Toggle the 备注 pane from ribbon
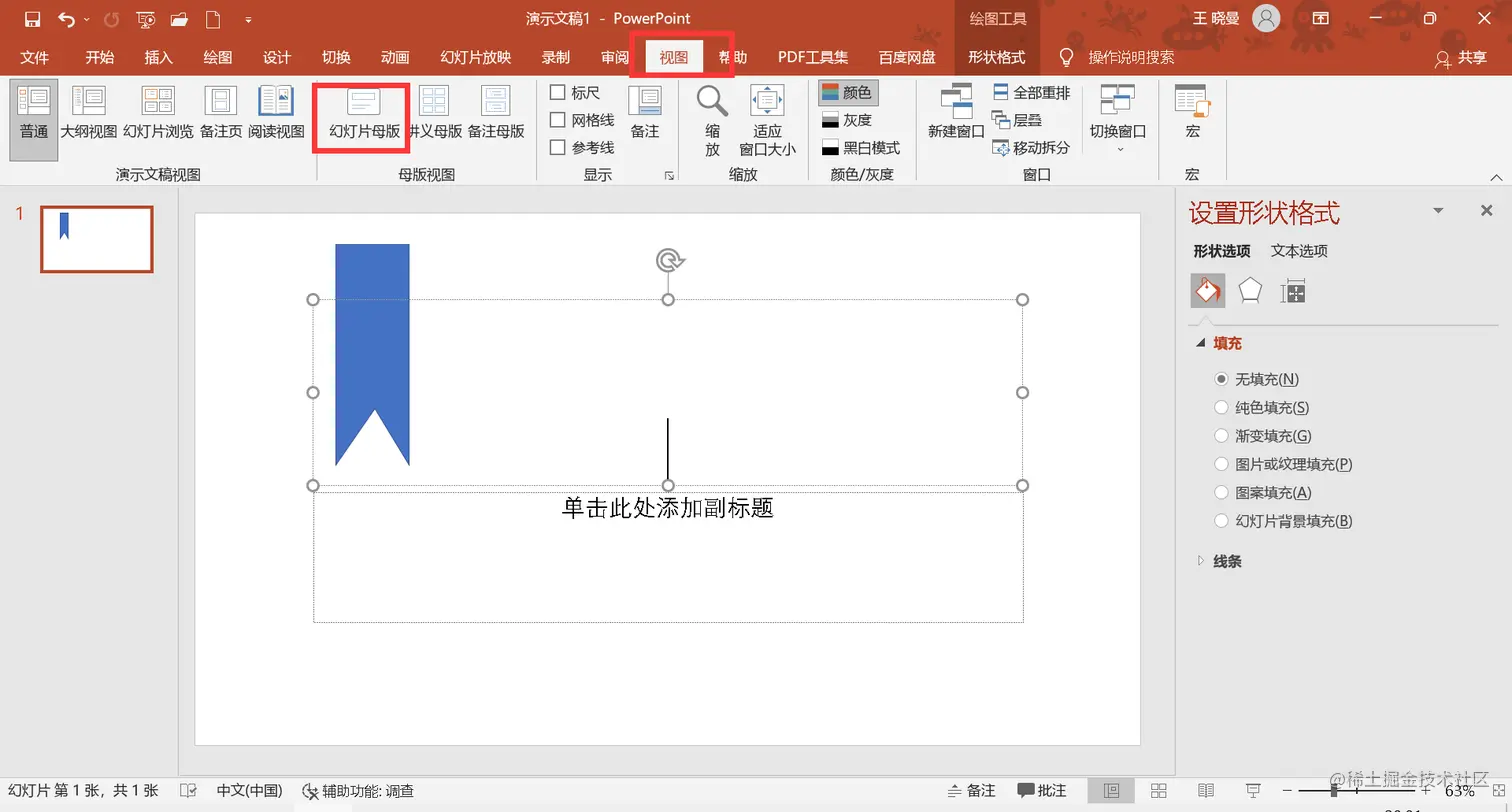This screenshot has width=1512, height=812. 645,113
